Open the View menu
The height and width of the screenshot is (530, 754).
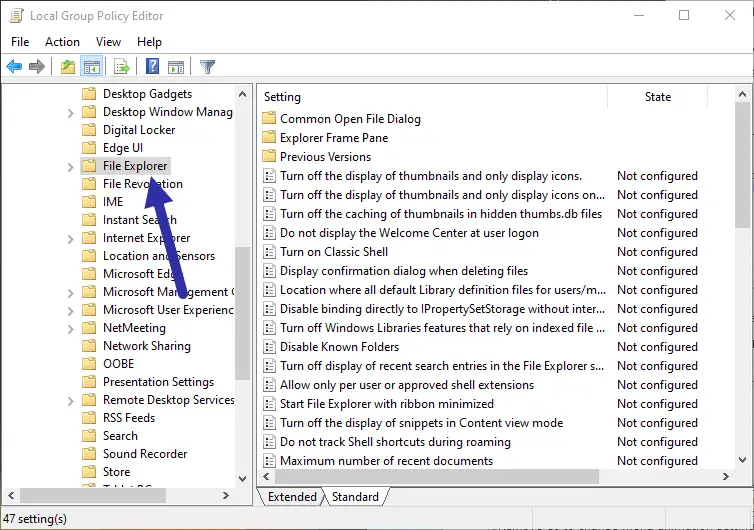coord(108,42)
